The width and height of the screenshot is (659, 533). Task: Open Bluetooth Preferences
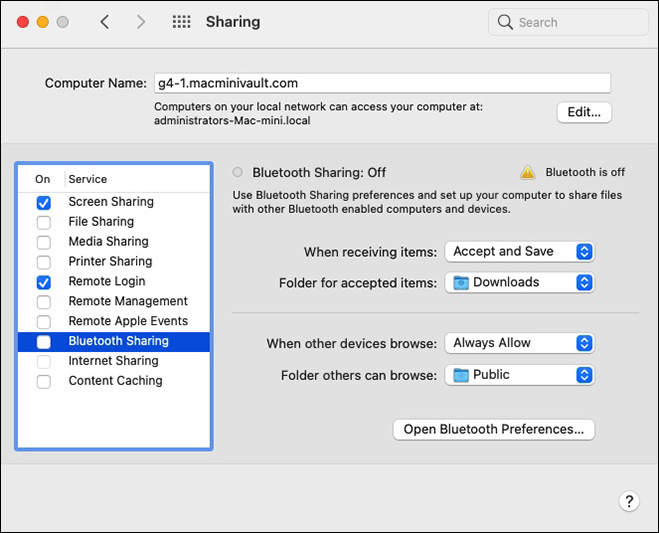click(x=494, y=429)
